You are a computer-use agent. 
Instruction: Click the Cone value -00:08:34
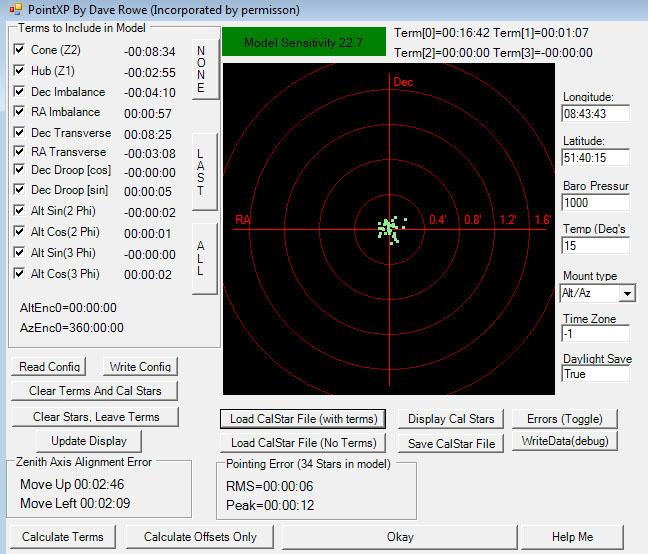[x=150, y=52]
